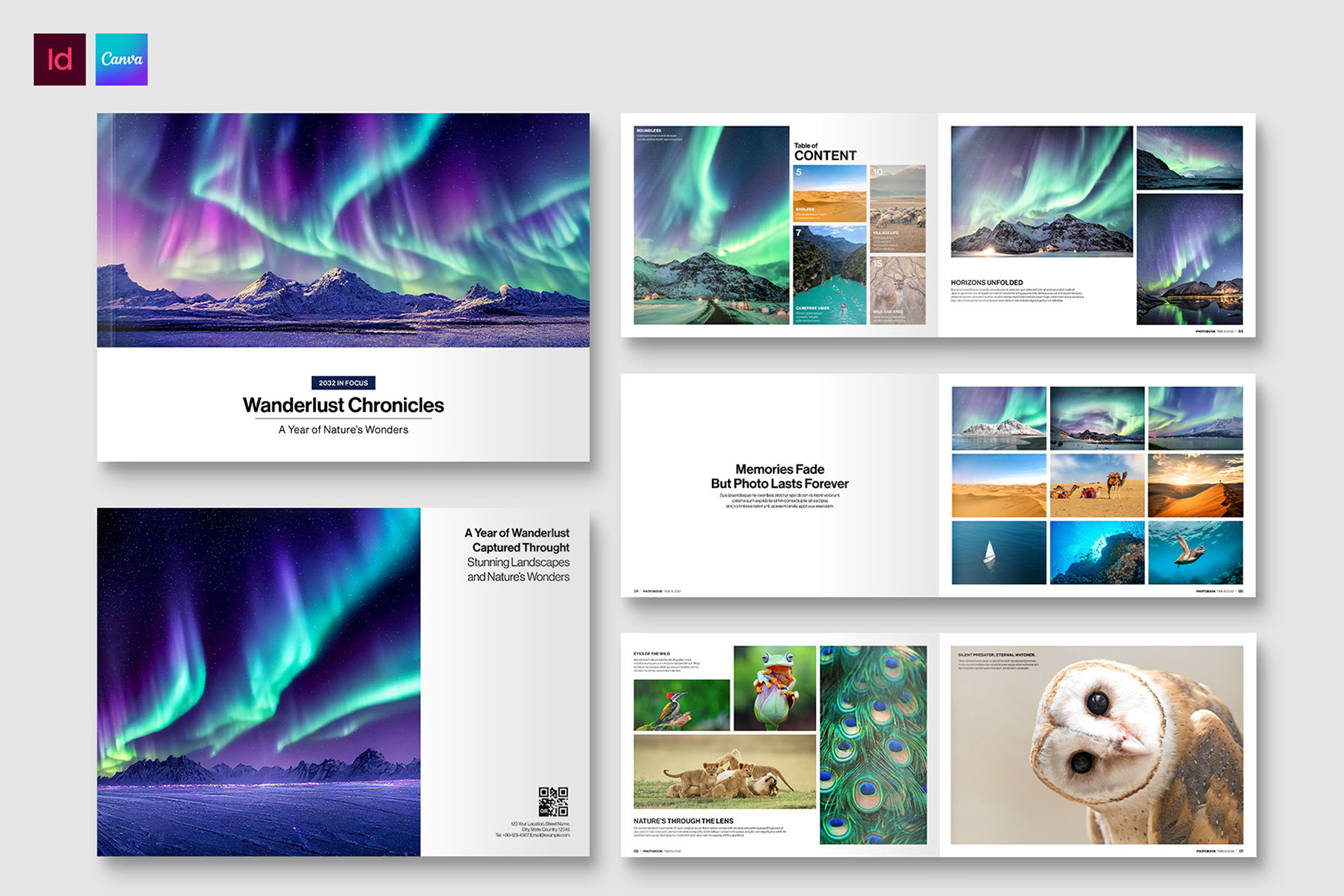Select the woodpecker bird photo

coord(681,706)
